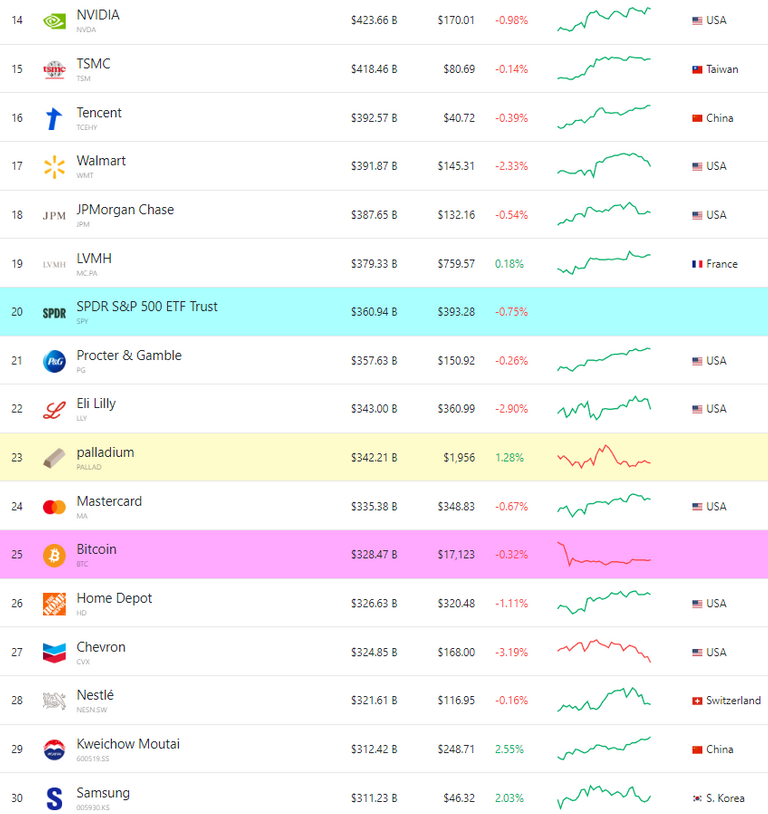
Task: Click palladium price $1,956
Action: click(459, 458)
